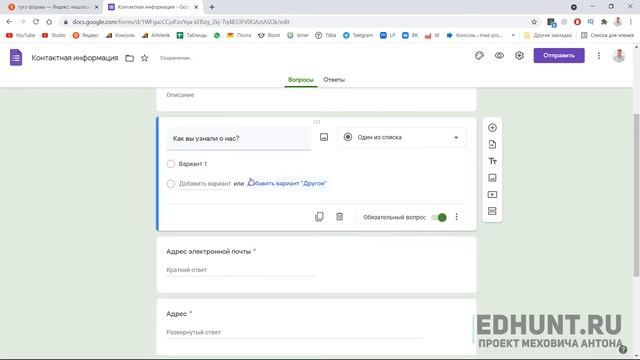Close the Контактная информация browser tab

point(196,7)
